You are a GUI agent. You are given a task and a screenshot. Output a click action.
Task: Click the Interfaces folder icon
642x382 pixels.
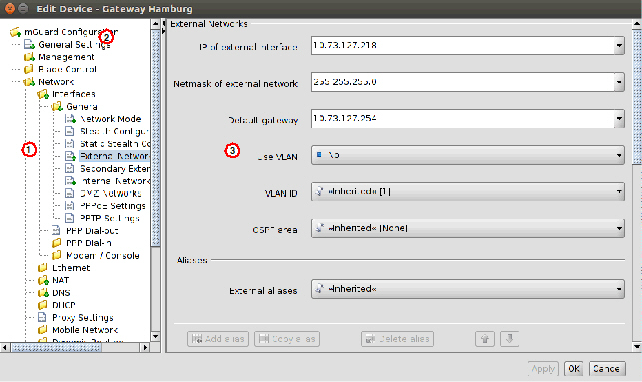pos(43,94)
